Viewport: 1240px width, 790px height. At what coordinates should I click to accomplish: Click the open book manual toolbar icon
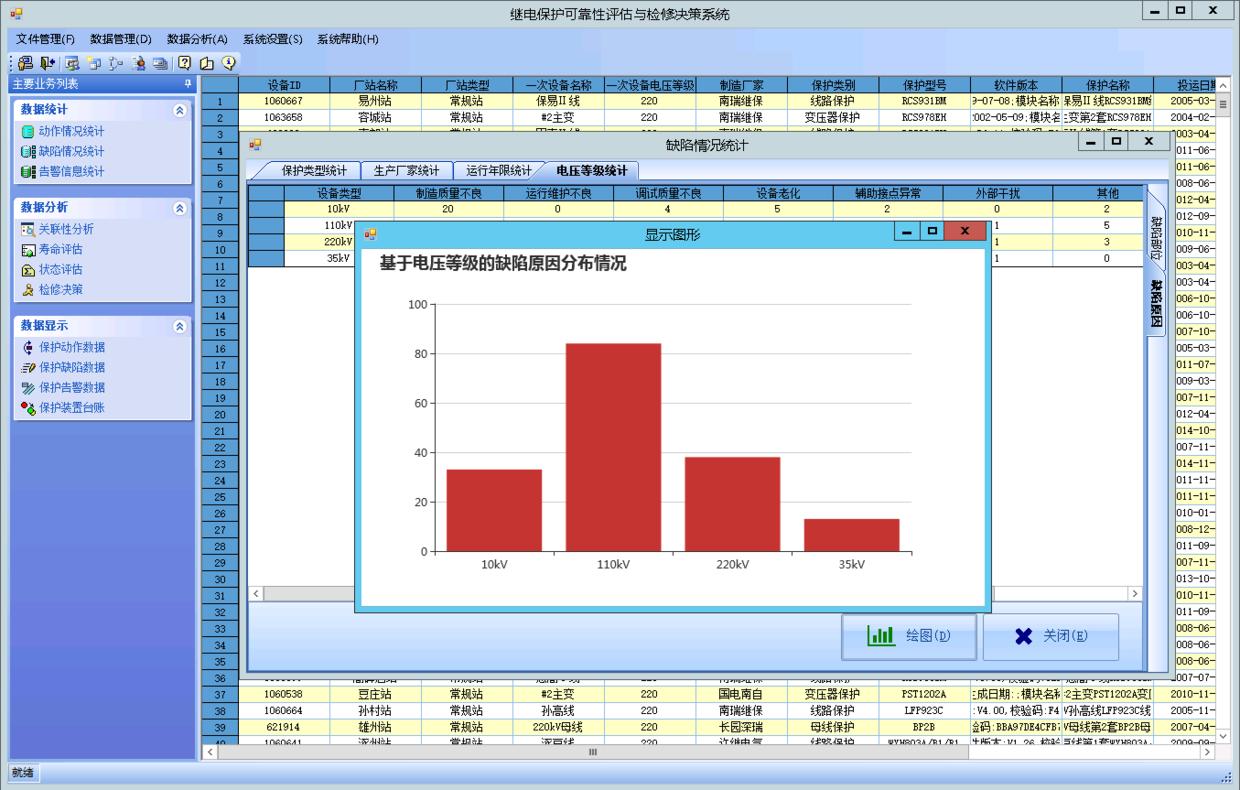[207, 63]
